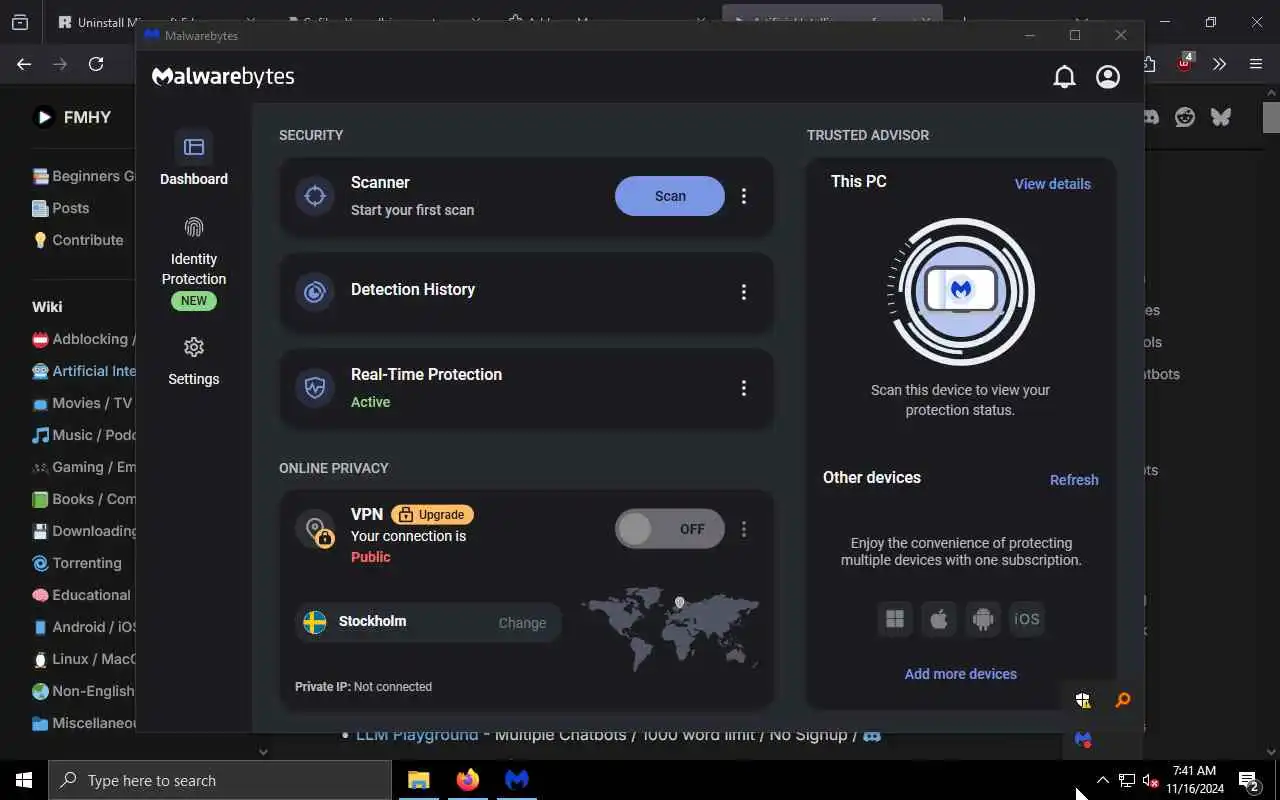The image size is (1280, 800).
Task: Click the Real-Time Protection Active status
Action: pos(370,402)
